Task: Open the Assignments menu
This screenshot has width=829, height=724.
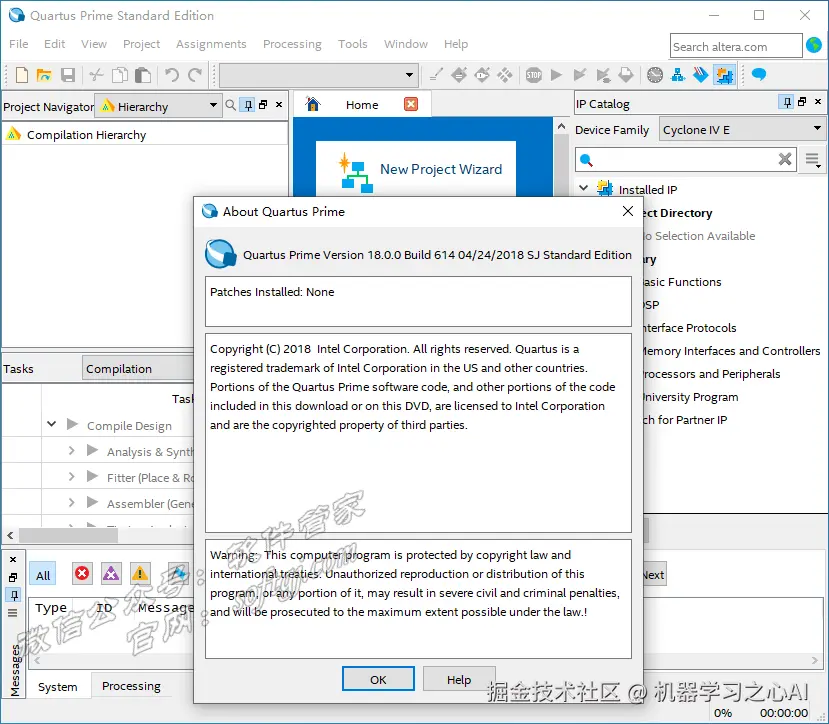Action: 211,44
